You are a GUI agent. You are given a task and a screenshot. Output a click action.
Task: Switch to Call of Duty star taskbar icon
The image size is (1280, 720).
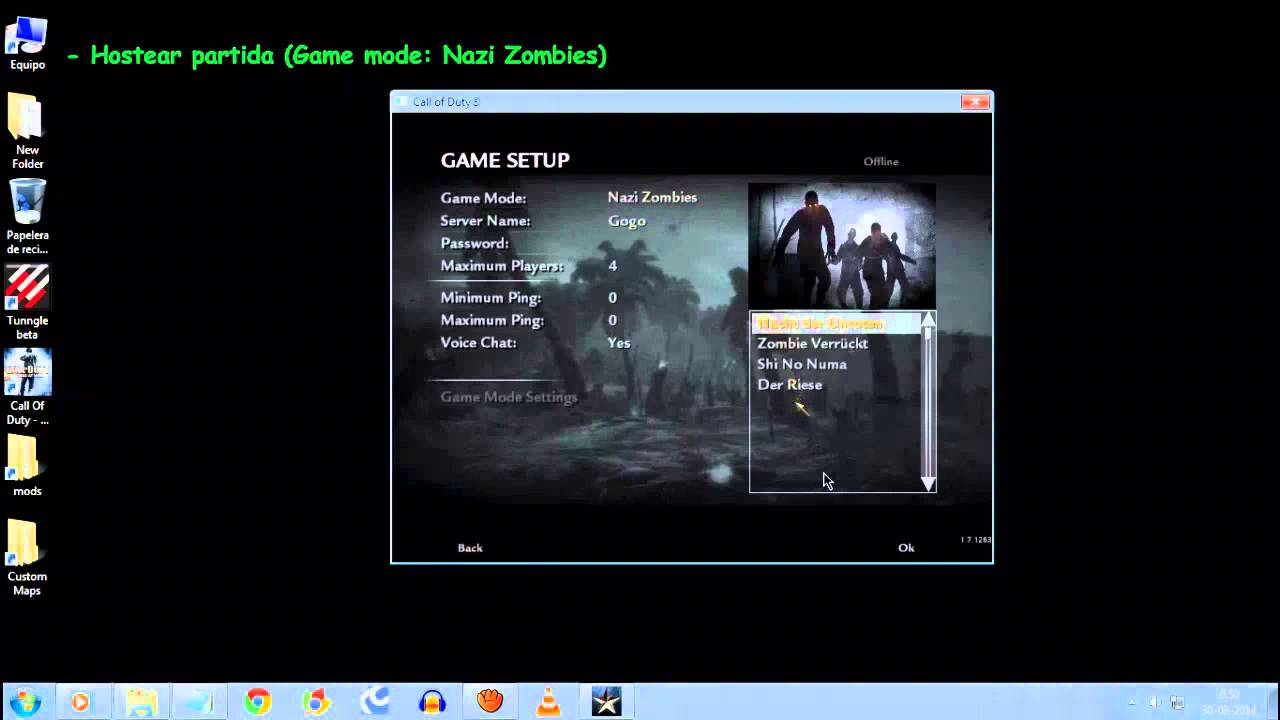coord(607,702)
